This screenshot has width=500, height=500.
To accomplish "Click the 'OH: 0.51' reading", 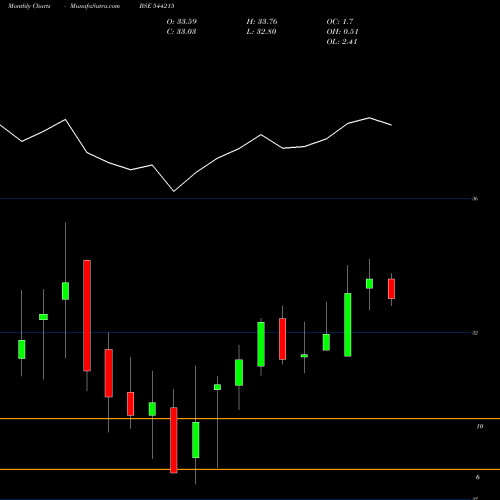I will coord(342,32).
